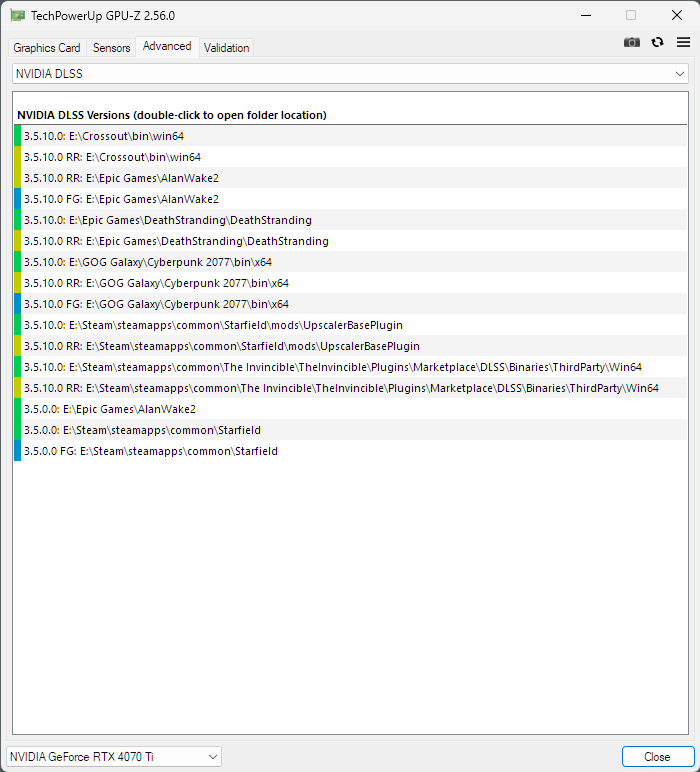Minimize the GPU-Z window
The image size is (700, 772).
(586, 15)
